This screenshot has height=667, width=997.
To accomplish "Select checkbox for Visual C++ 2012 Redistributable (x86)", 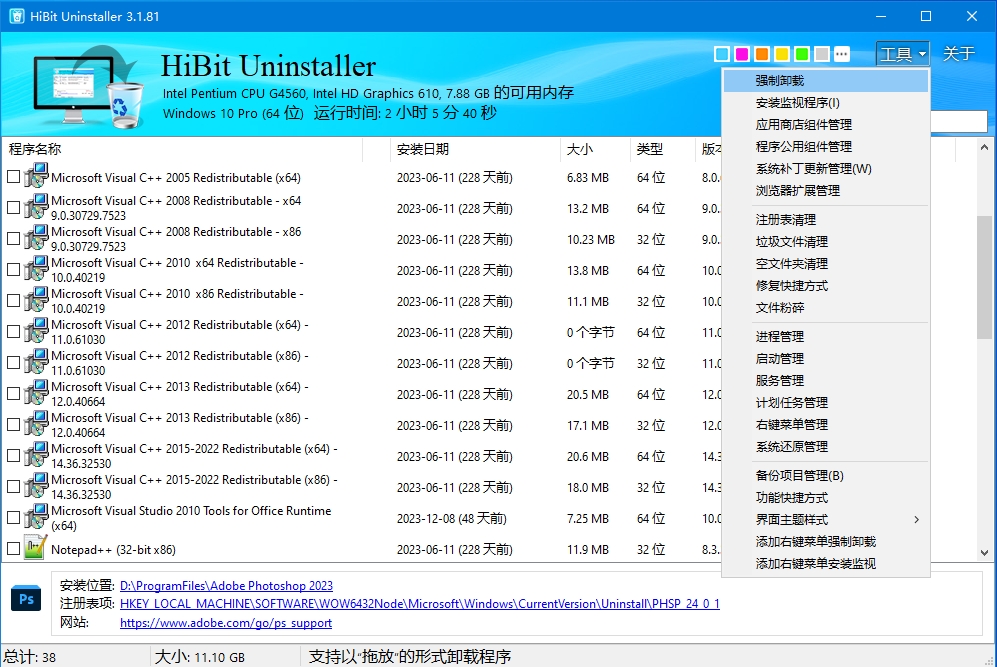I will click(13, 363).
